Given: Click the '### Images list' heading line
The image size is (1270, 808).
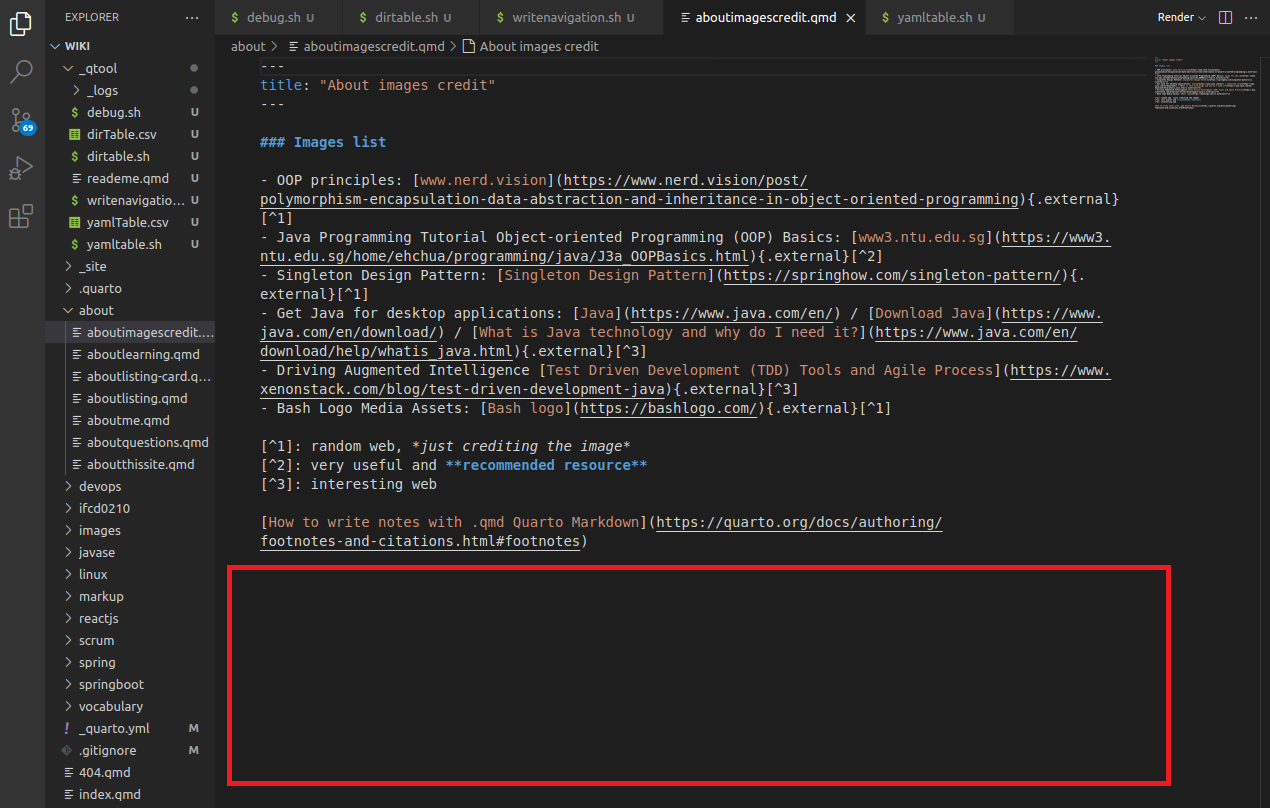Looking at the screenshot, I should point(323,142).
